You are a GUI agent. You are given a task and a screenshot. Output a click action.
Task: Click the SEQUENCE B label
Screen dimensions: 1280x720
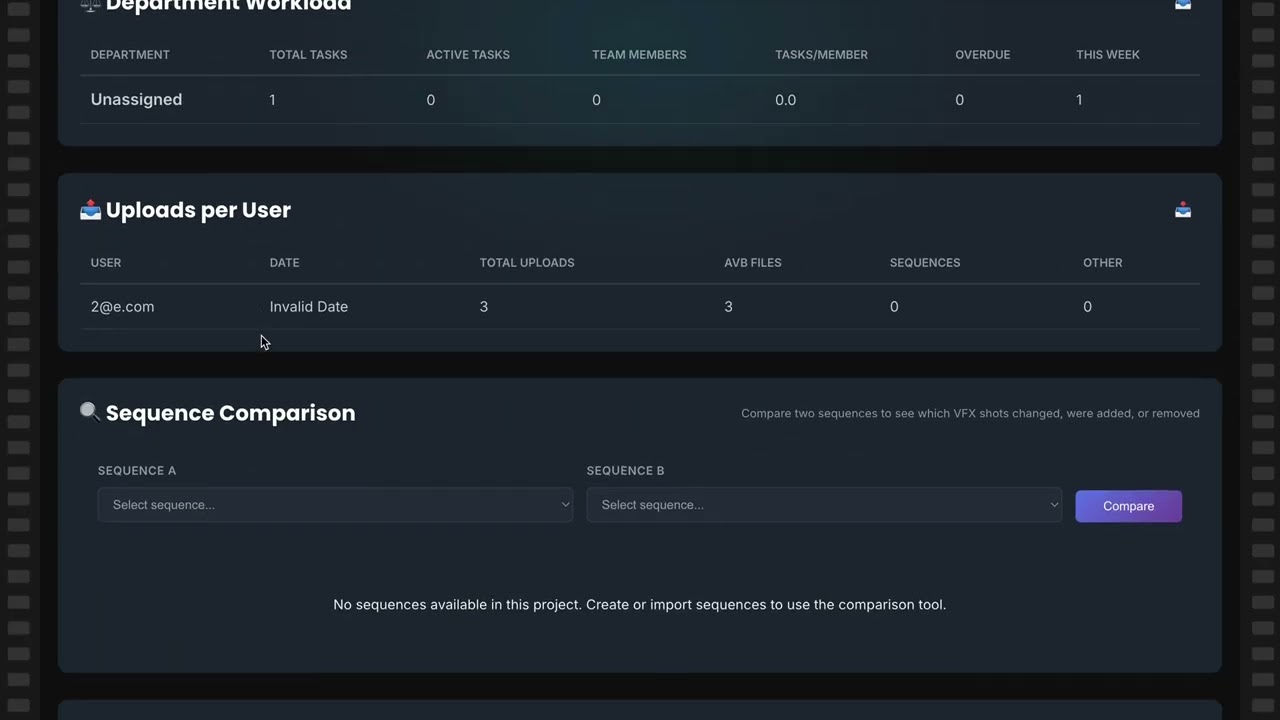pyautogui.click(x=626, y=471)
